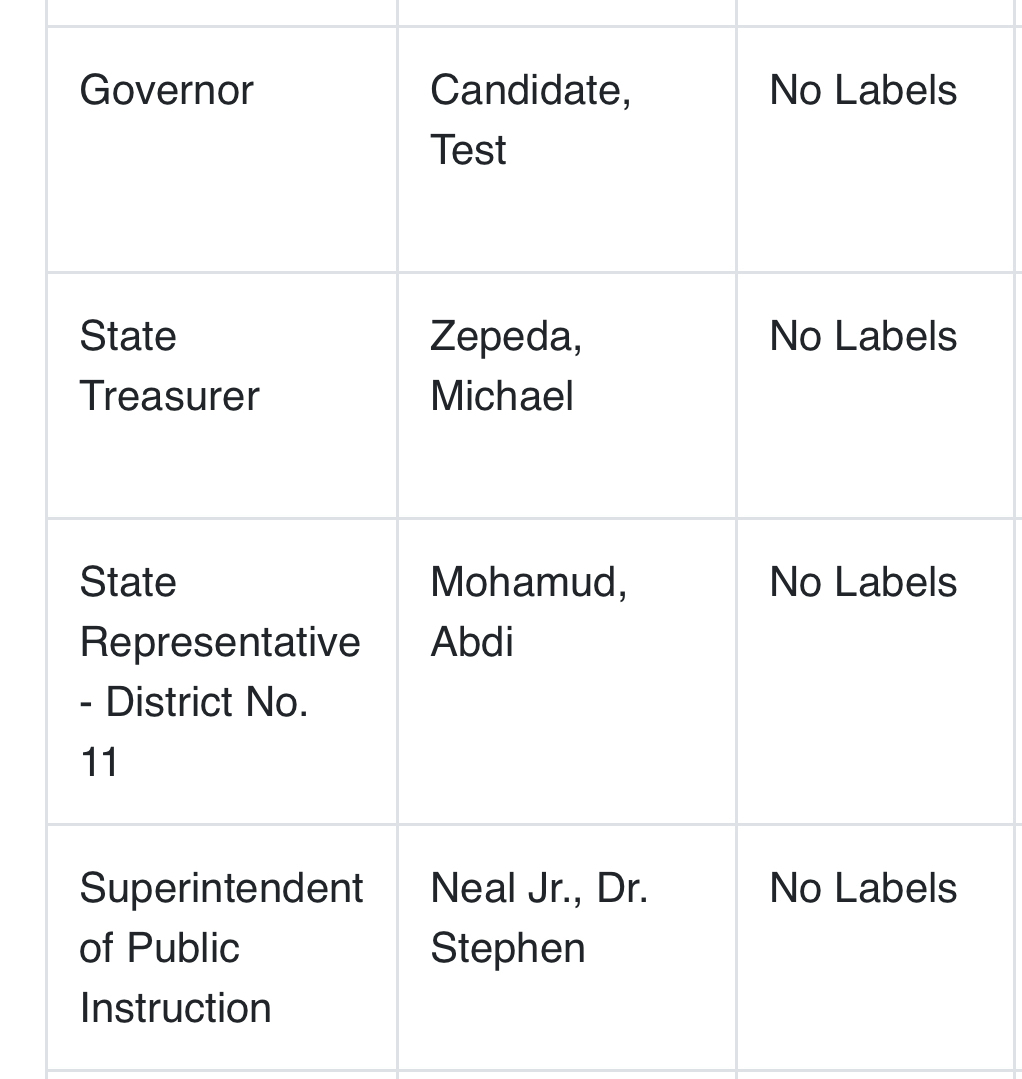Click the word "Test" under Candidate
Viewport: 1022px width, 1079px height.
468,150
